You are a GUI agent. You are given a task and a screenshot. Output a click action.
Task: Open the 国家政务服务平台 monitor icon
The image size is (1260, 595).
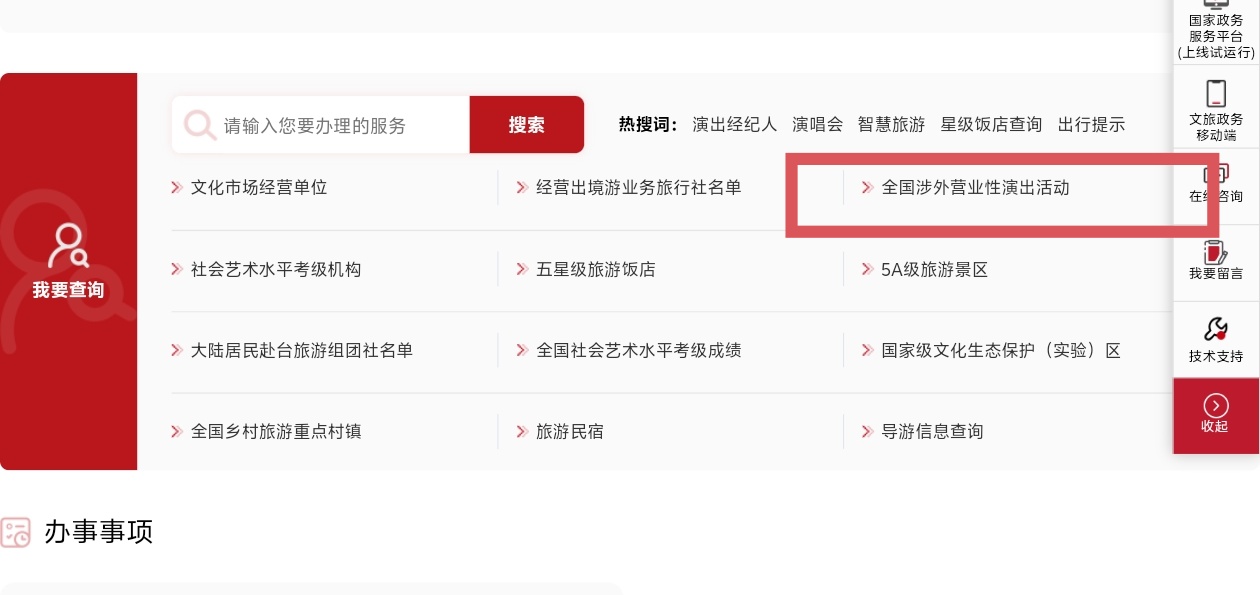coord(1215,4)
